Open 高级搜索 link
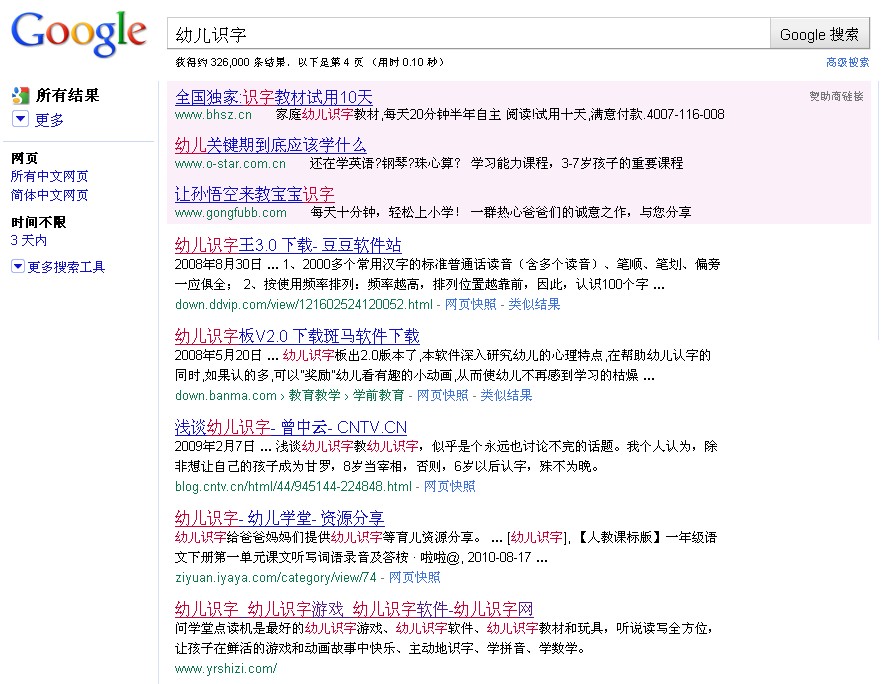 pos(848,62)
